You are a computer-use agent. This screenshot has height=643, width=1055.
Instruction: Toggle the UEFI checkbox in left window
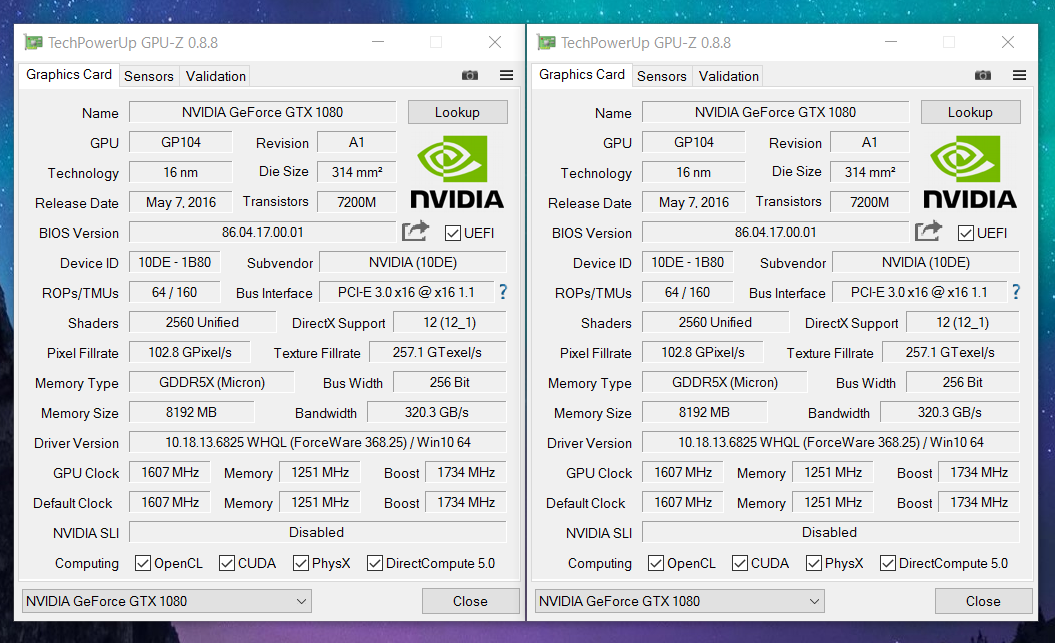(x=453, y=233)
